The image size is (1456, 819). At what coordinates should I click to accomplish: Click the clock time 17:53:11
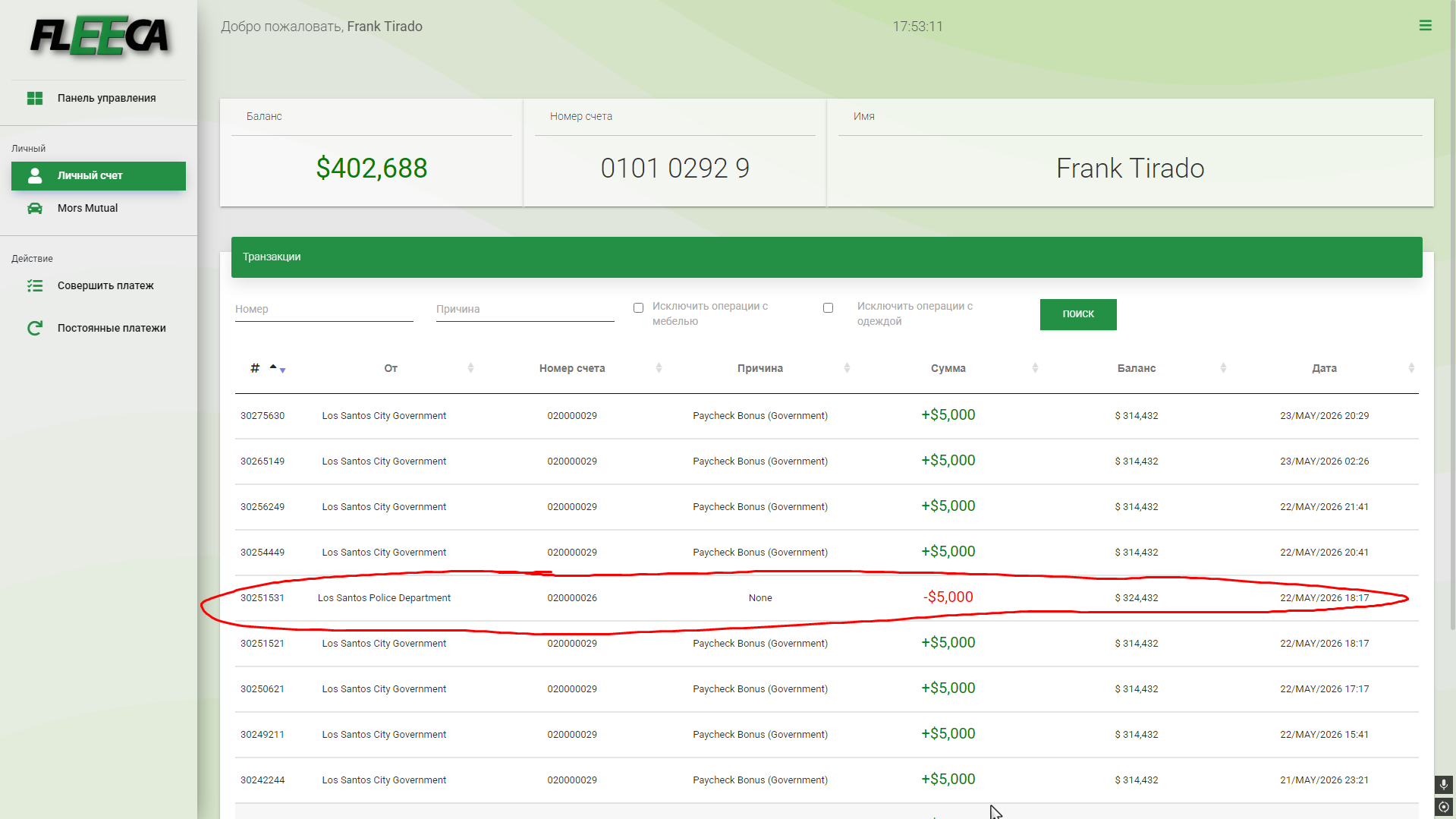point(918,27)
